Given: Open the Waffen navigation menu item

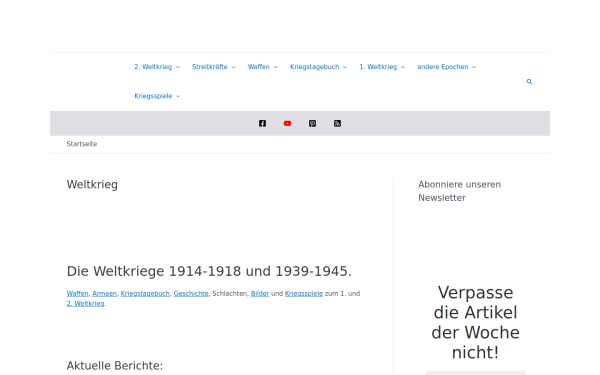Looking at the screenshot, I should (x=259, y=67).
